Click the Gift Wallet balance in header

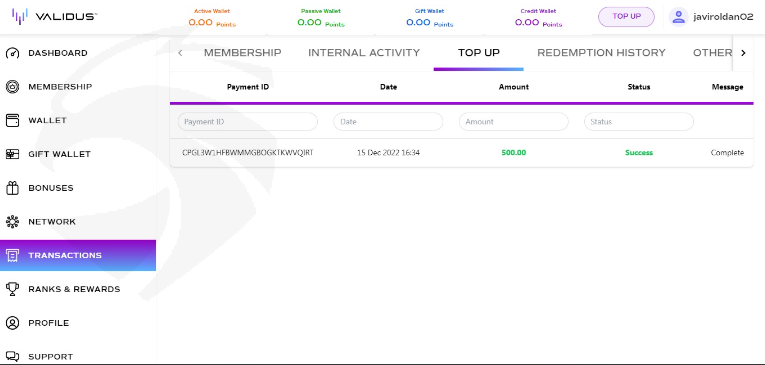pos(430,22)
